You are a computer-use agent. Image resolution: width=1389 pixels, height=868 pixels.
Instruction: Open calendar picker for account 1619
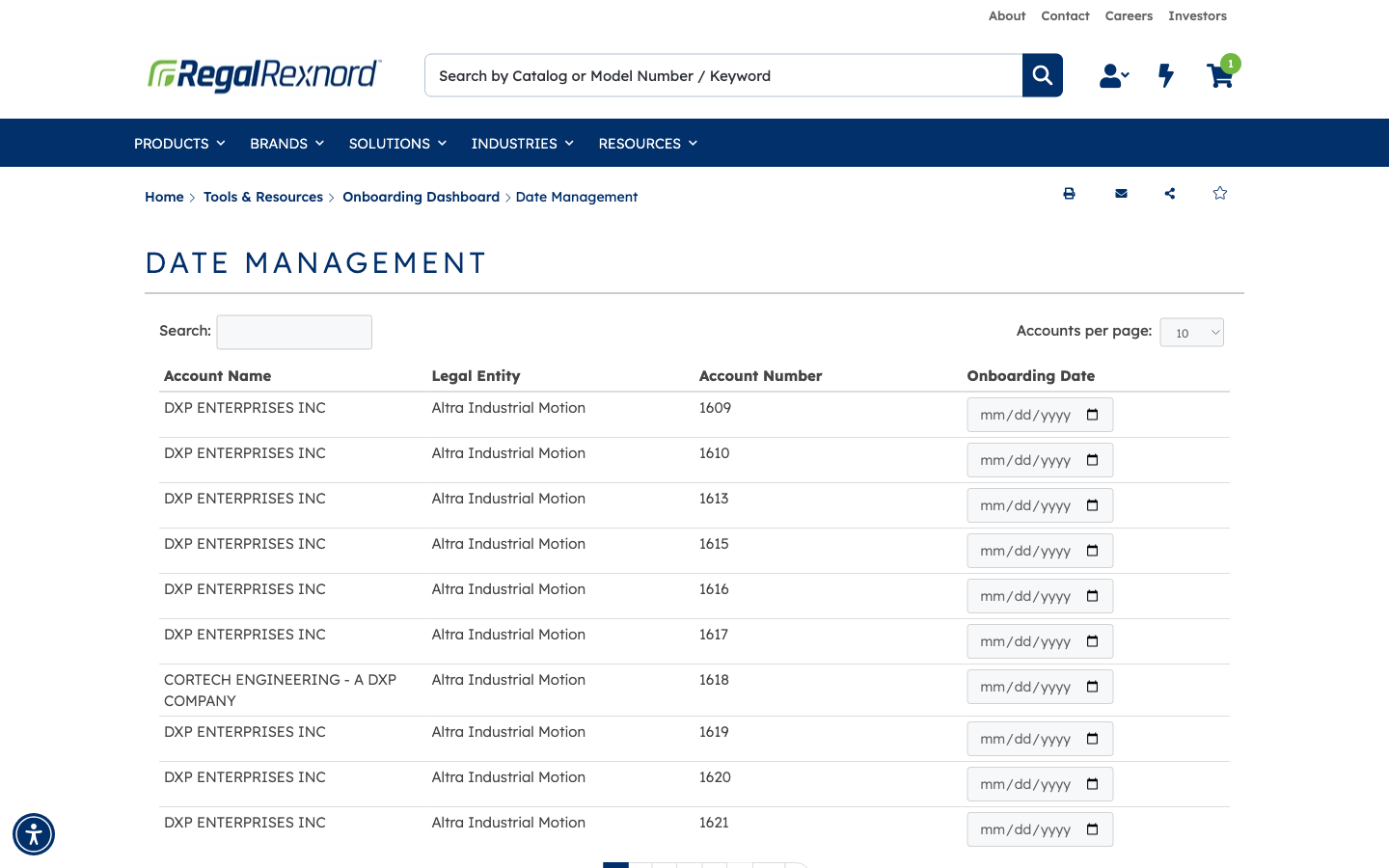pos(1093,739)
